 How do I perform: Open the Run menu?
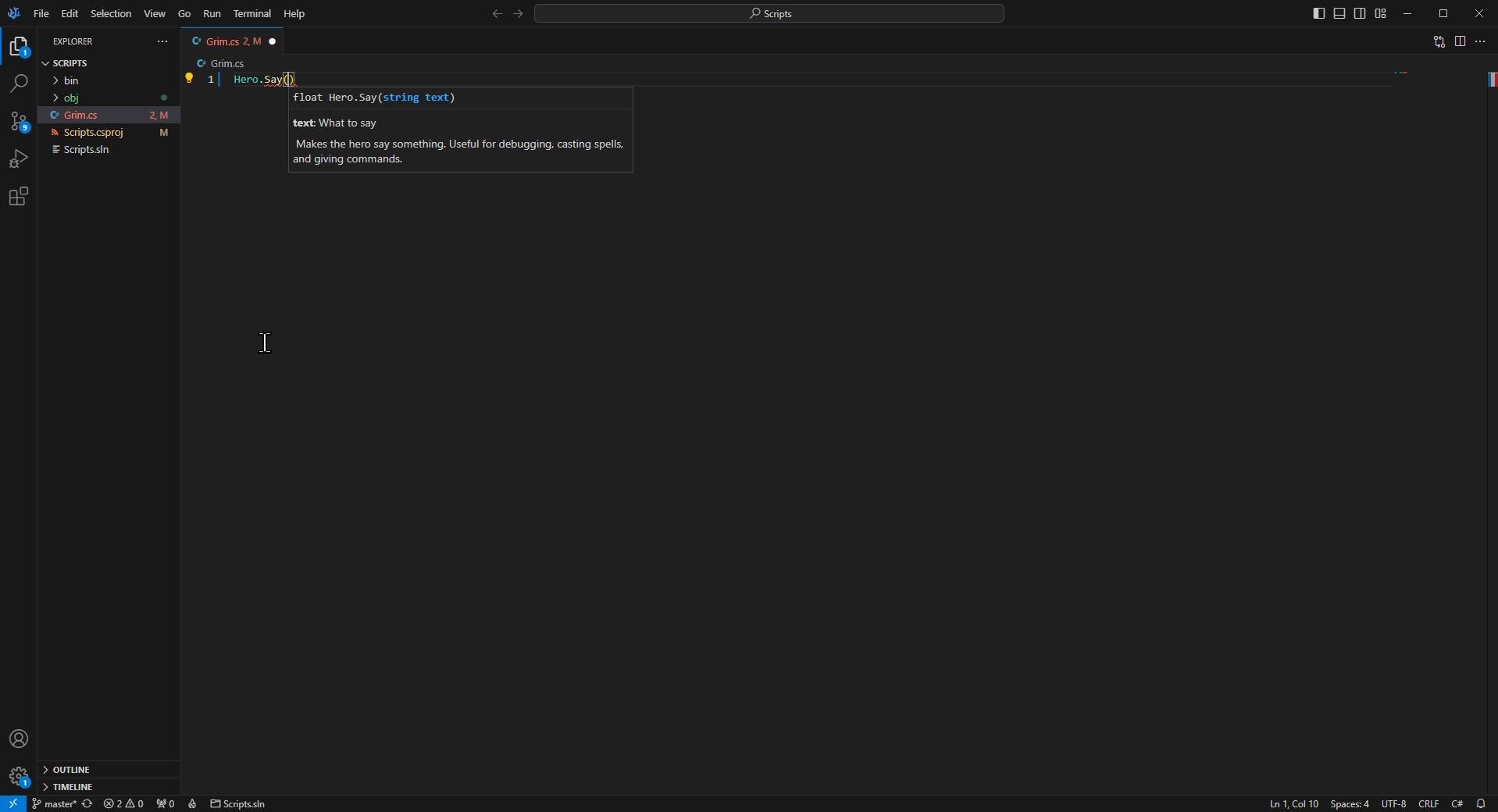point(212,13)
